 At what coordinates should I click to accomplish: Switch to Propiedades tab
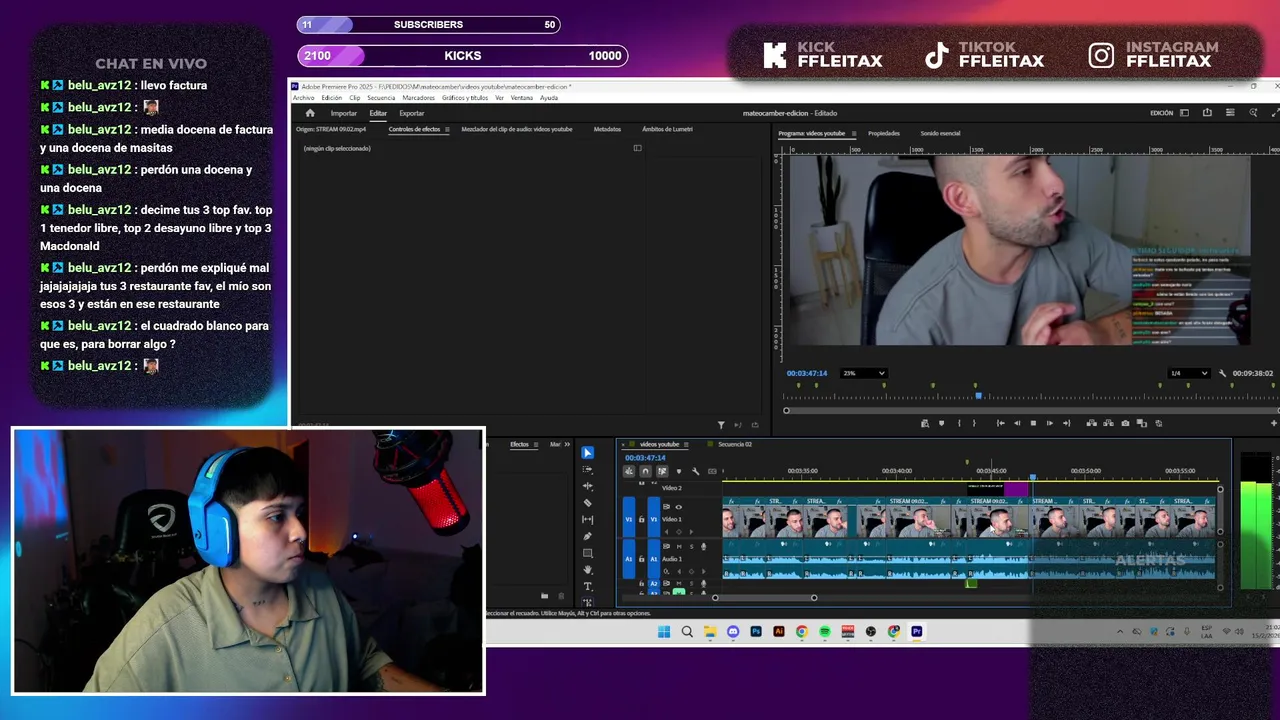click(x=884, y=133)
